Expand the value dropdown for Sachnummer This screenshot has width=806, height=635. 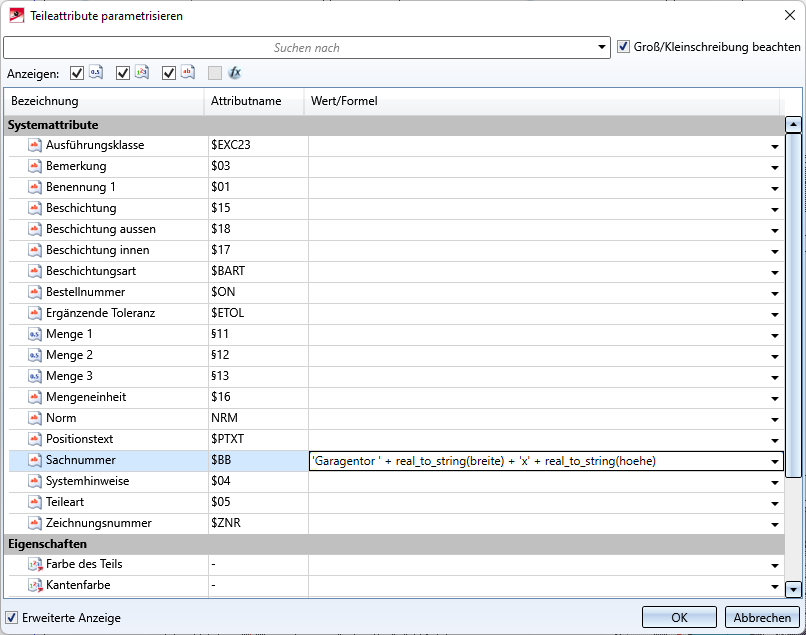coord(774,461)
